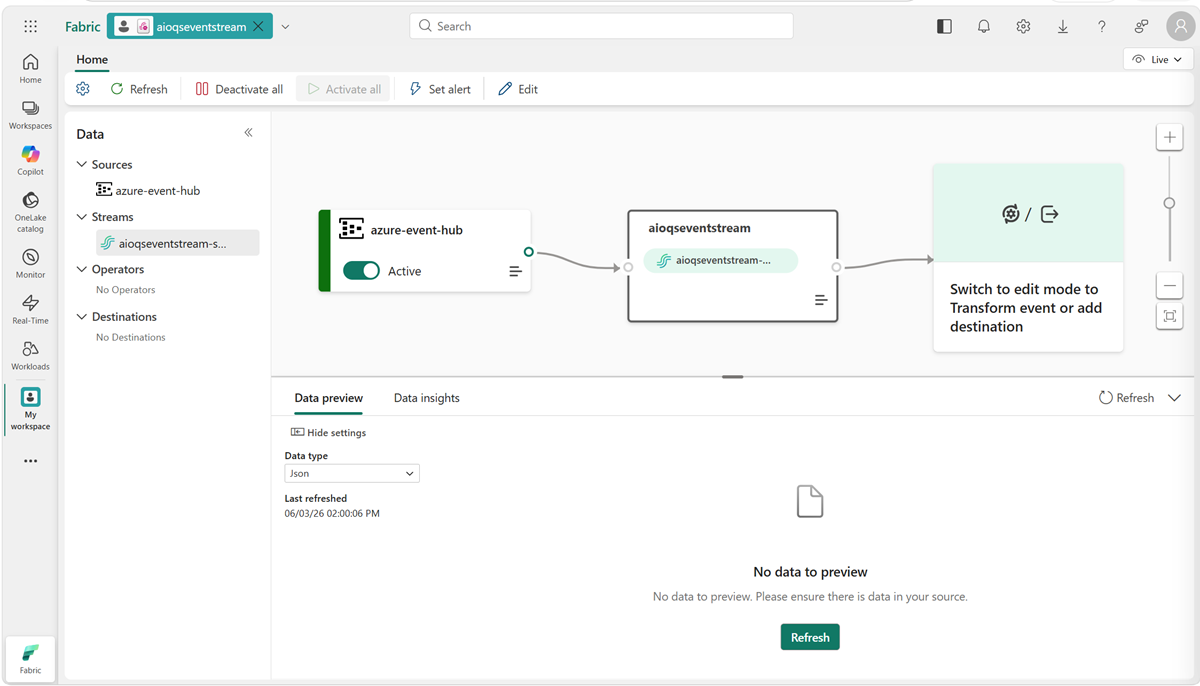The height and width of the screenshot is (686, 1200).
Task: Select the Home ribbon tab
Action: [92, 60]
